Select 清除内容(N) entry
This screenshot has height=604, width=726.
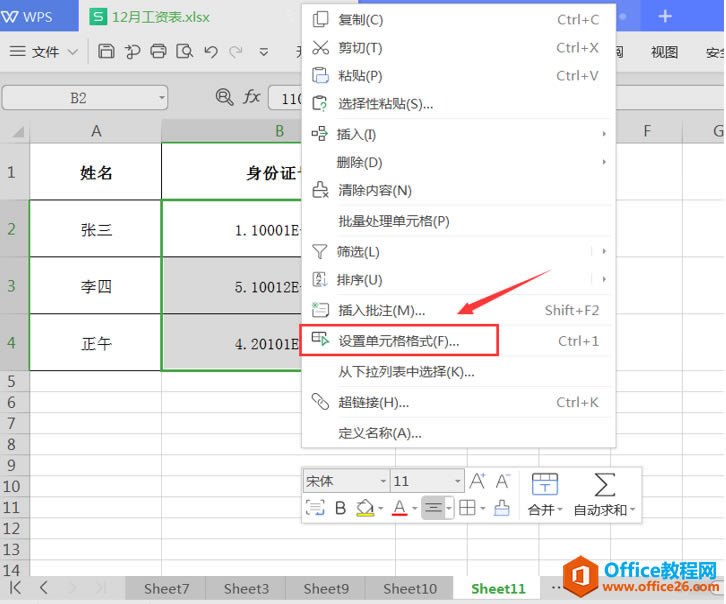(458, 190)
